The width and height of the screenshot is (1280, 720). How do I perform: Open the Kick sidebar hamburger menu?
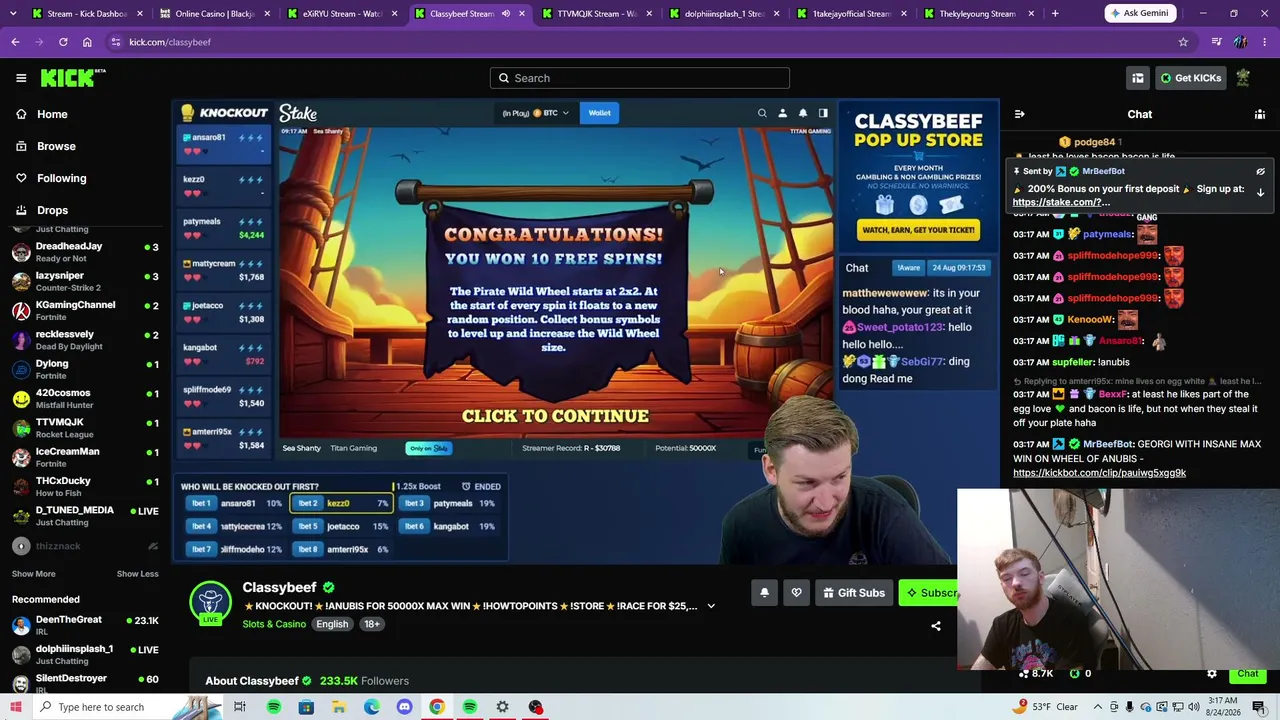(21, 78)
